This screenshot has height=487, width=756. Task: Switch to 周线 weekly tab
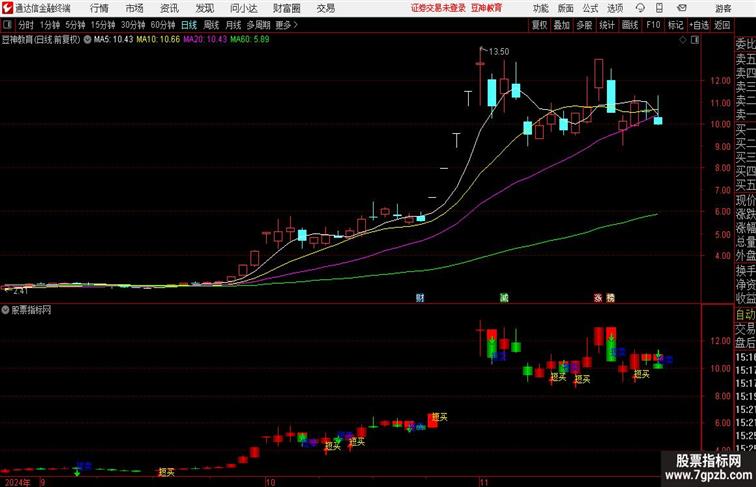click(211, 25)
